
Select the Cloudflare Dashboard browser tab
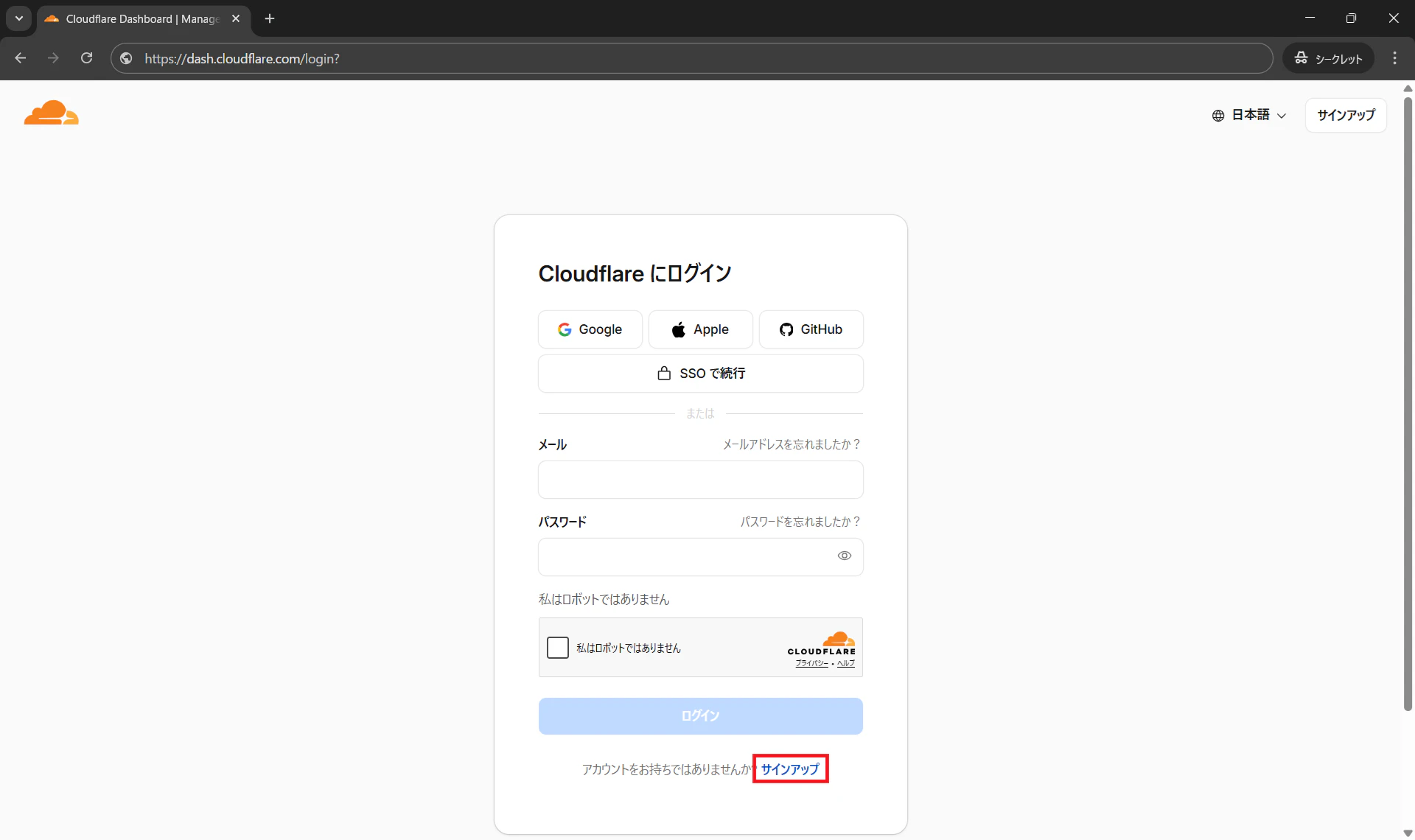pyautogui.click(x=142, y=18)
